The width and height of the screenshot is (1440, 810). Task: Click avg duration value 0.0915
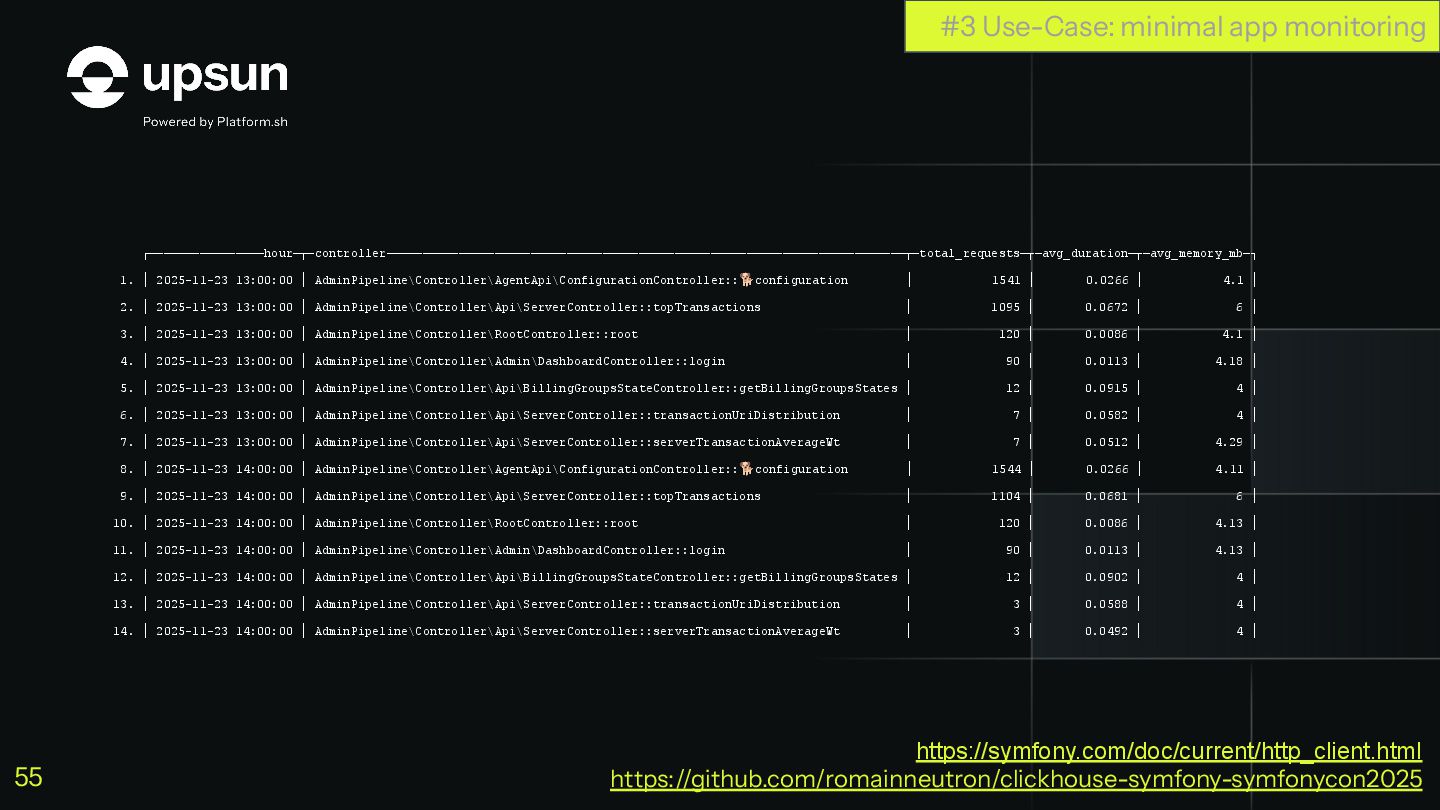click(1107, 388)
